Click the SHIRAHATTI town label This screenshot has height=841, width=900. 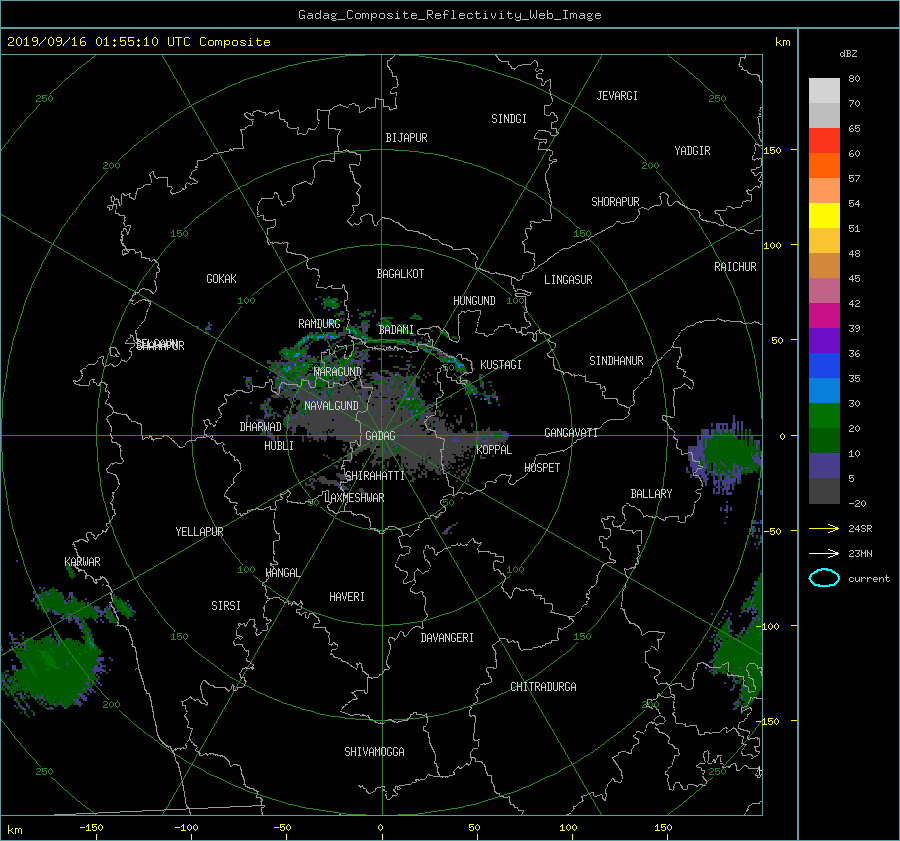click(x=375, y=476)
